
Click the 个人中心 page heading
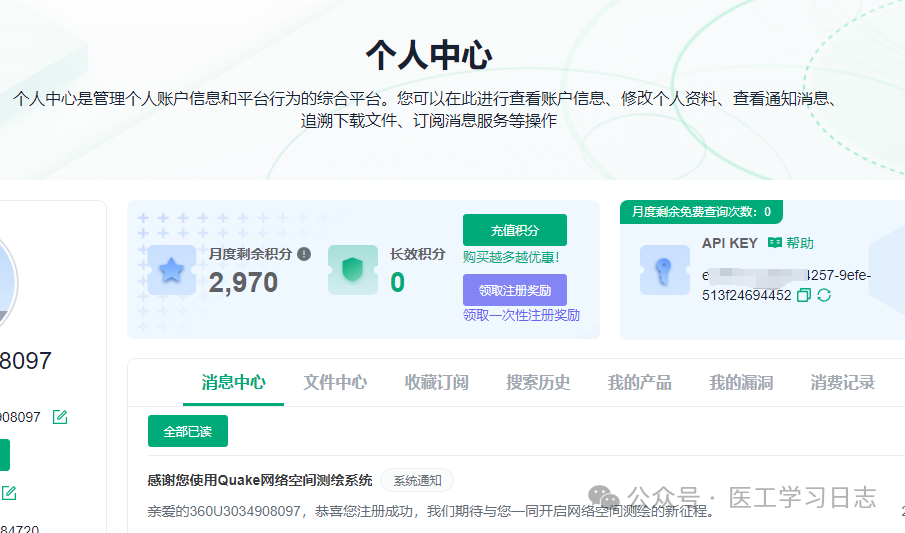(429, 55)
